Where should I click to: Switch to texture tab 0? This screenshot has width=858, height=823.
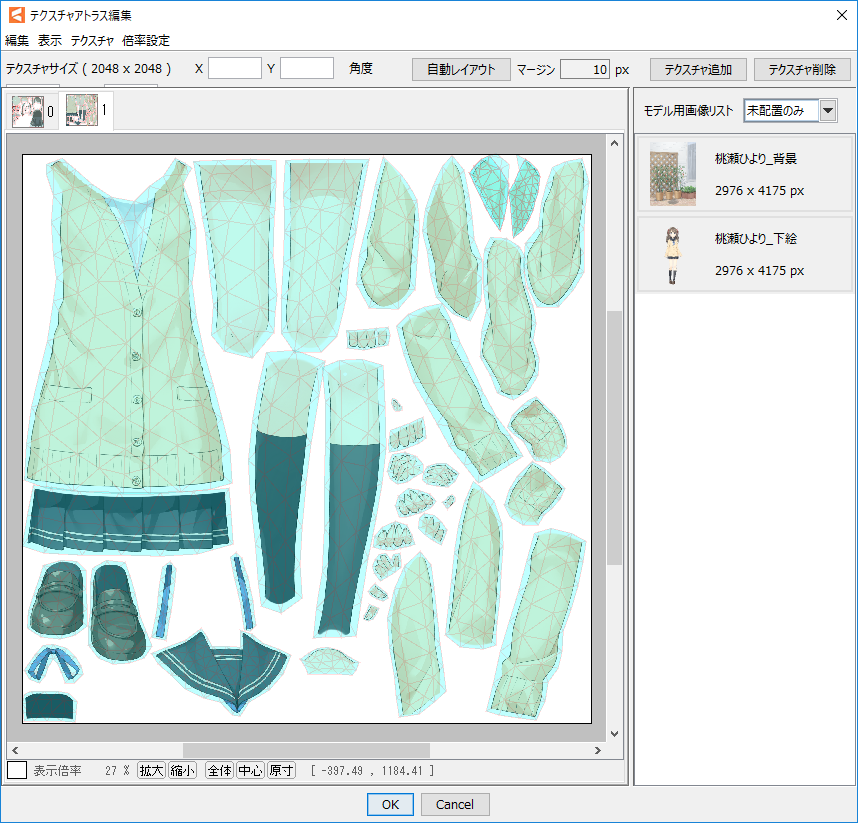[x=34, y=112]
